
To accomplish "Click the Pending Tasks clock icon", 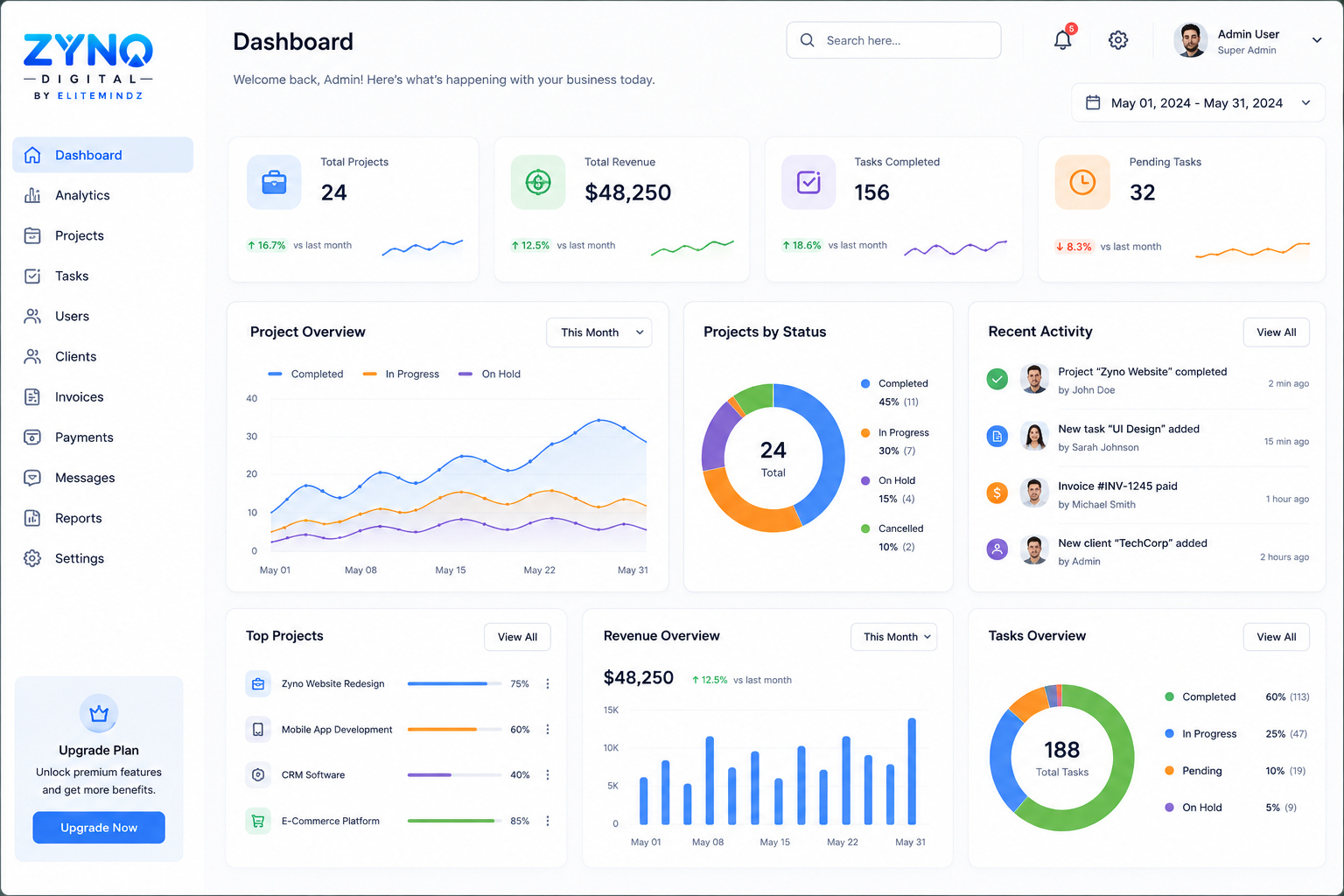I will coord(1082,182).
